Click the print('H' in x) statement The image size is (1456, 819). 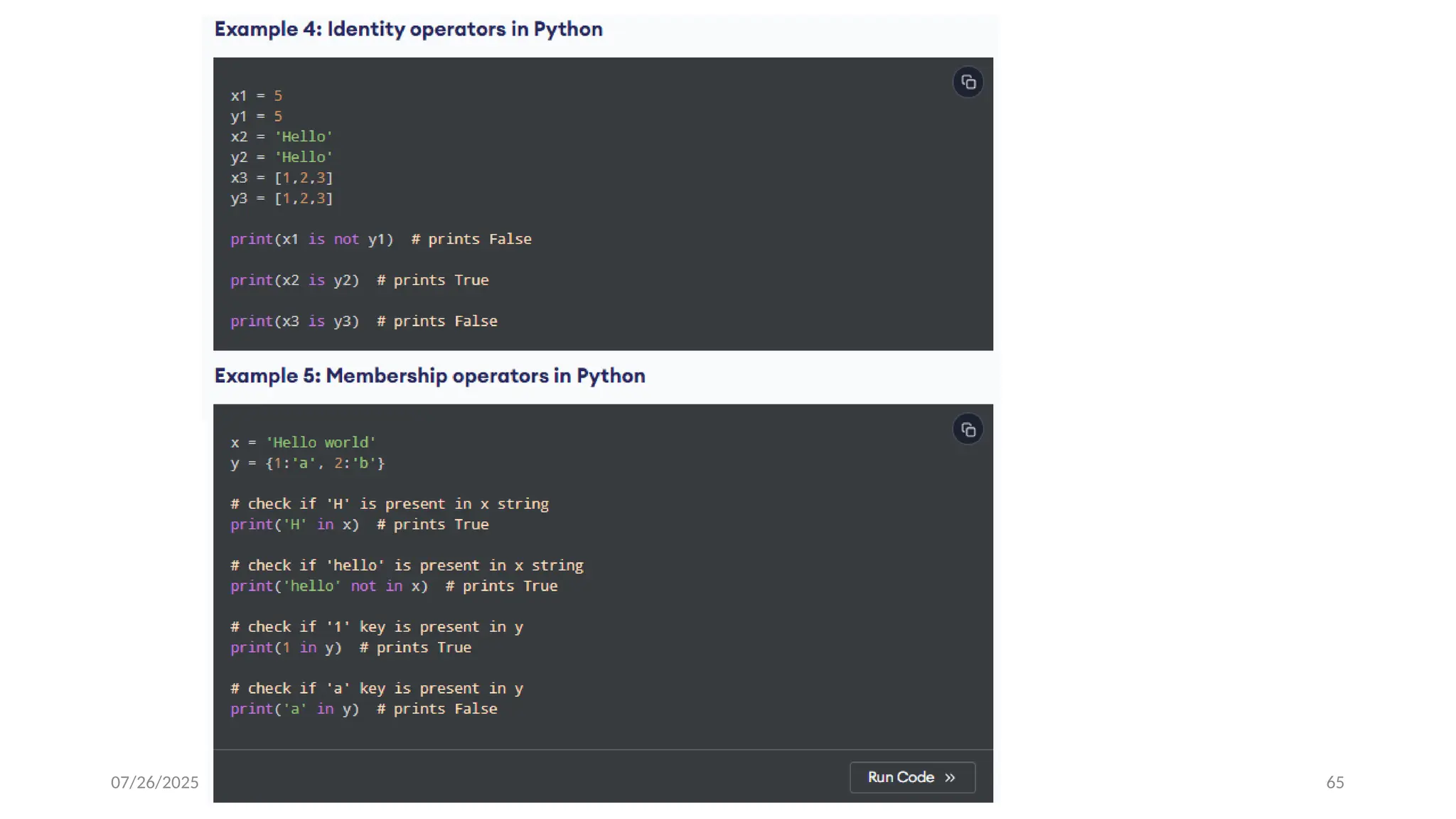pos(294,525)
